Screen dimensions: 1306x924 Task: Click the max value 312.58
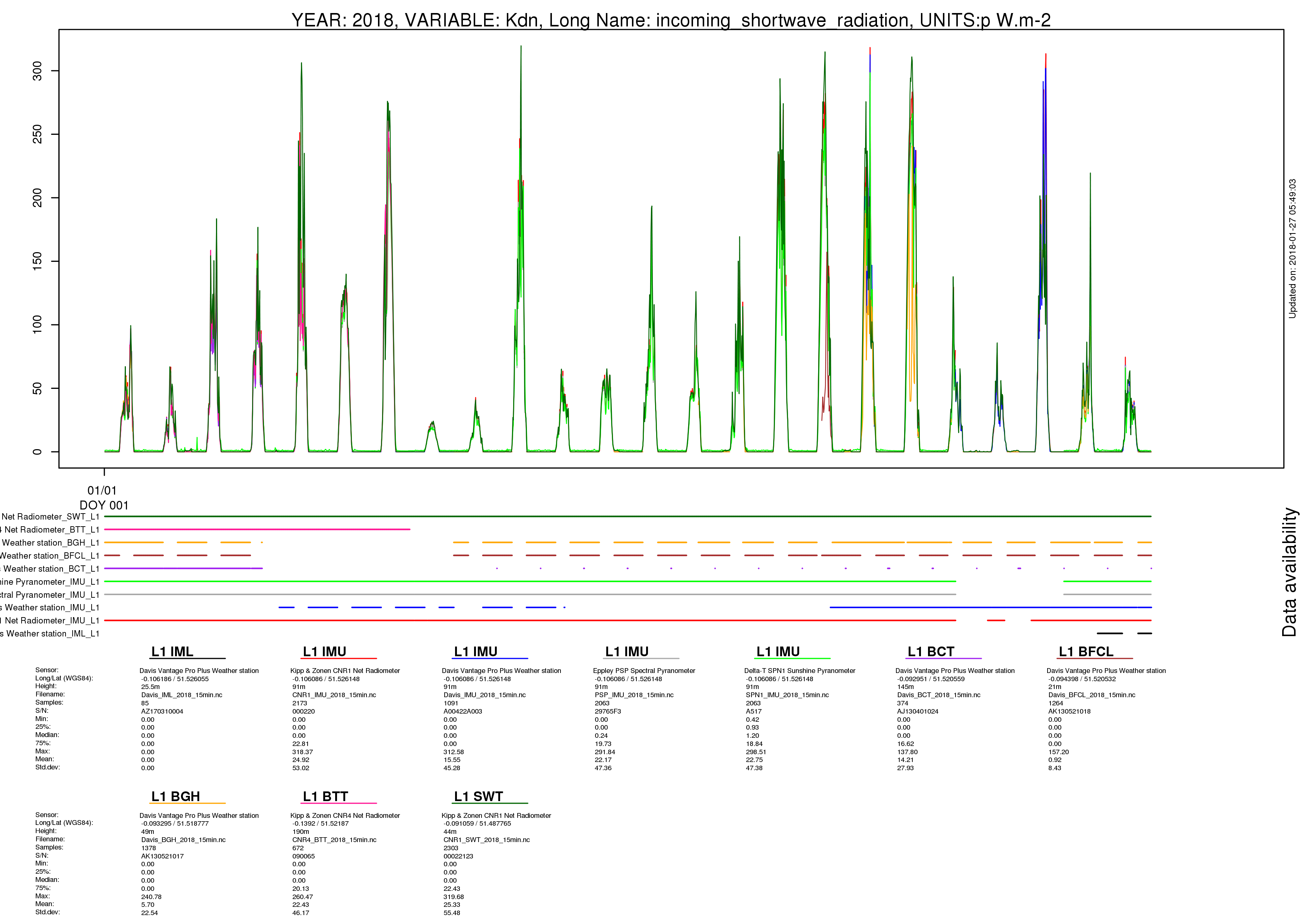pyautogui.click(x=454, y=752)
